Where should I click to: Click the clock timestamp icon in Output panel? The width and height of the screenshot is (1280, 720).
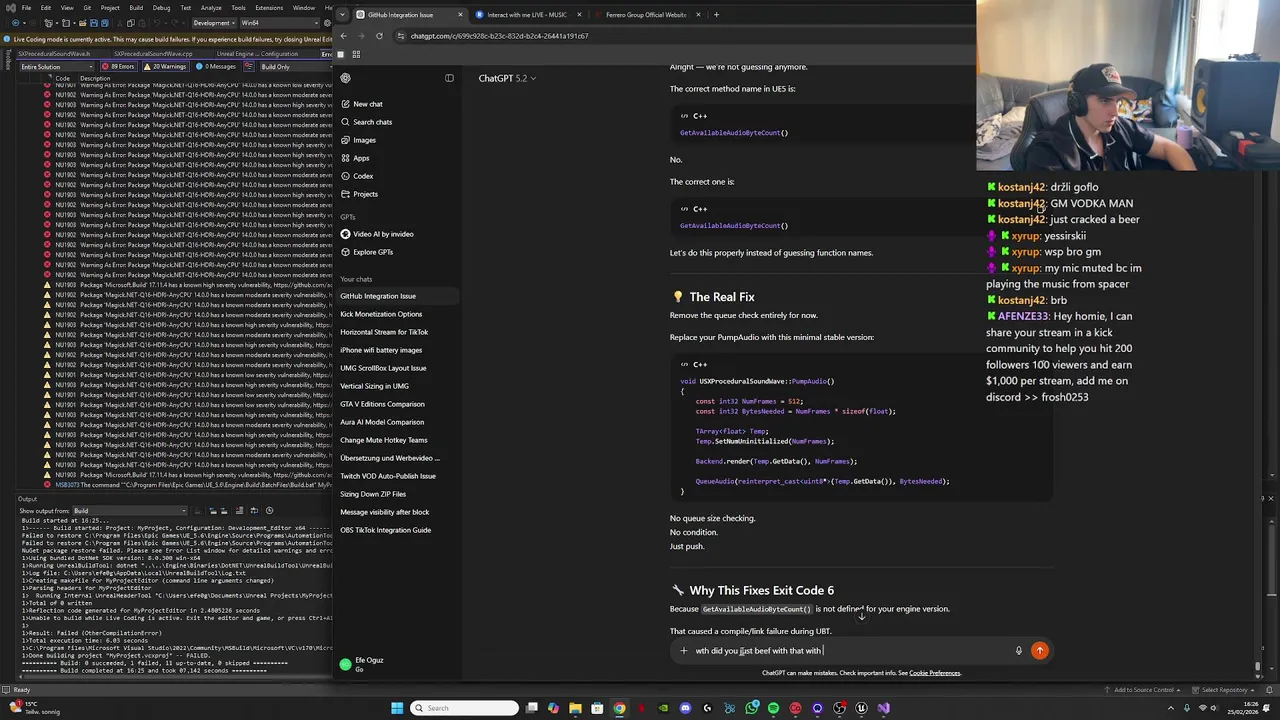(x=269, y=510)
